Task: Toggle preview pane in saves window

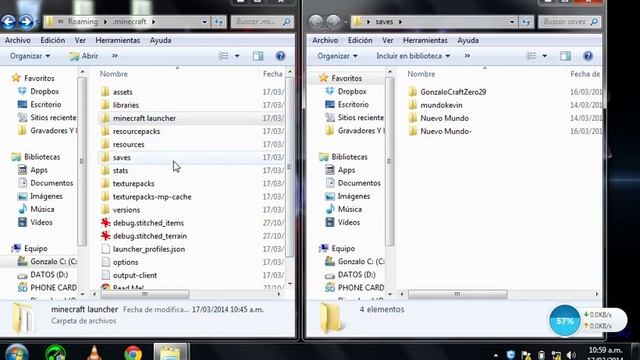Action: [565, 56]
